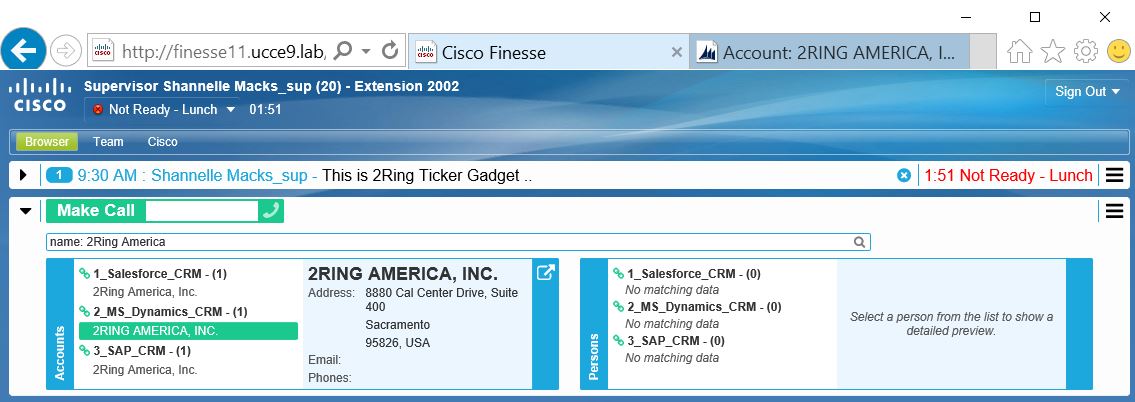1135x402 pixels.
Task: Expand the ticker gadget triangle
Action: [24, 175]
